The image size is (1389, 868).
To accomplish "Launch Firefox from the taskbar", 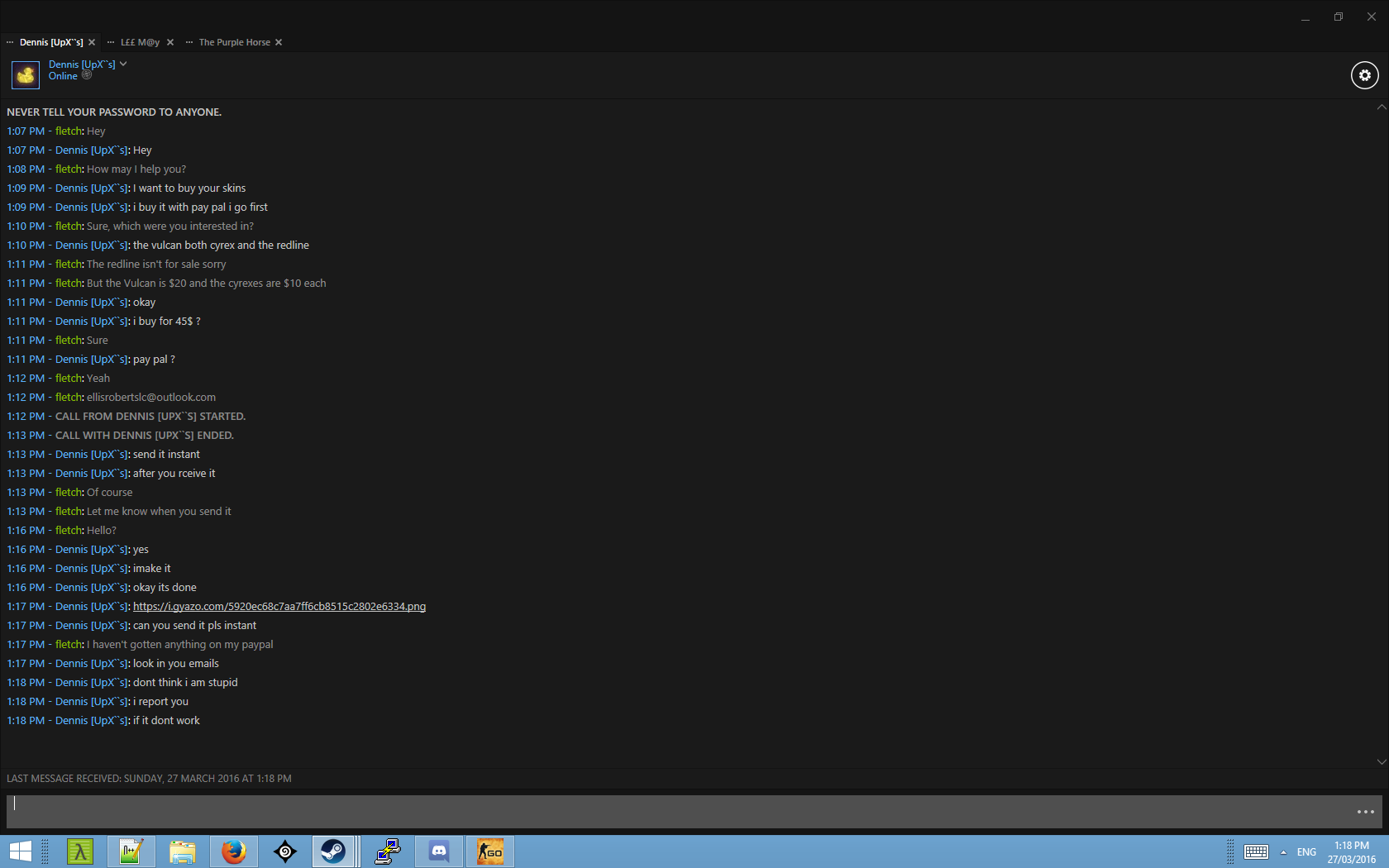I will tap(234, 851).
